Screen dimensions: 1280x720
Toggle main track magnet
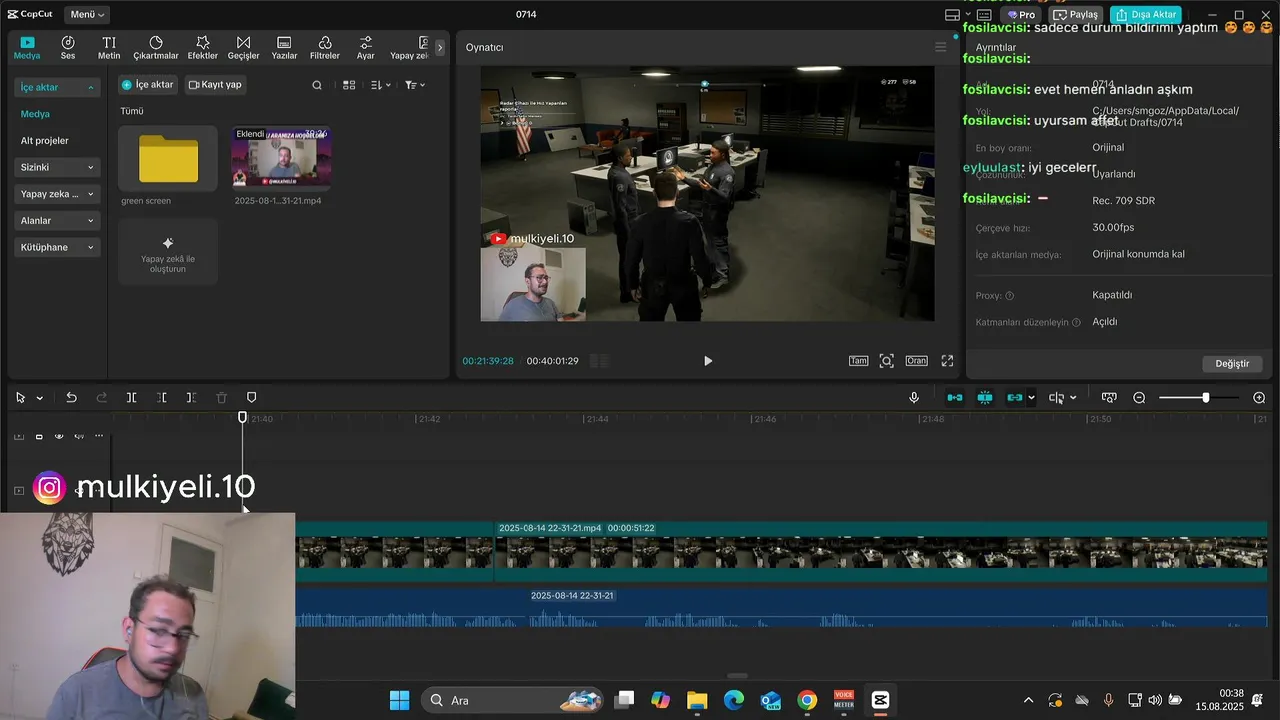(x=955, y=398)
